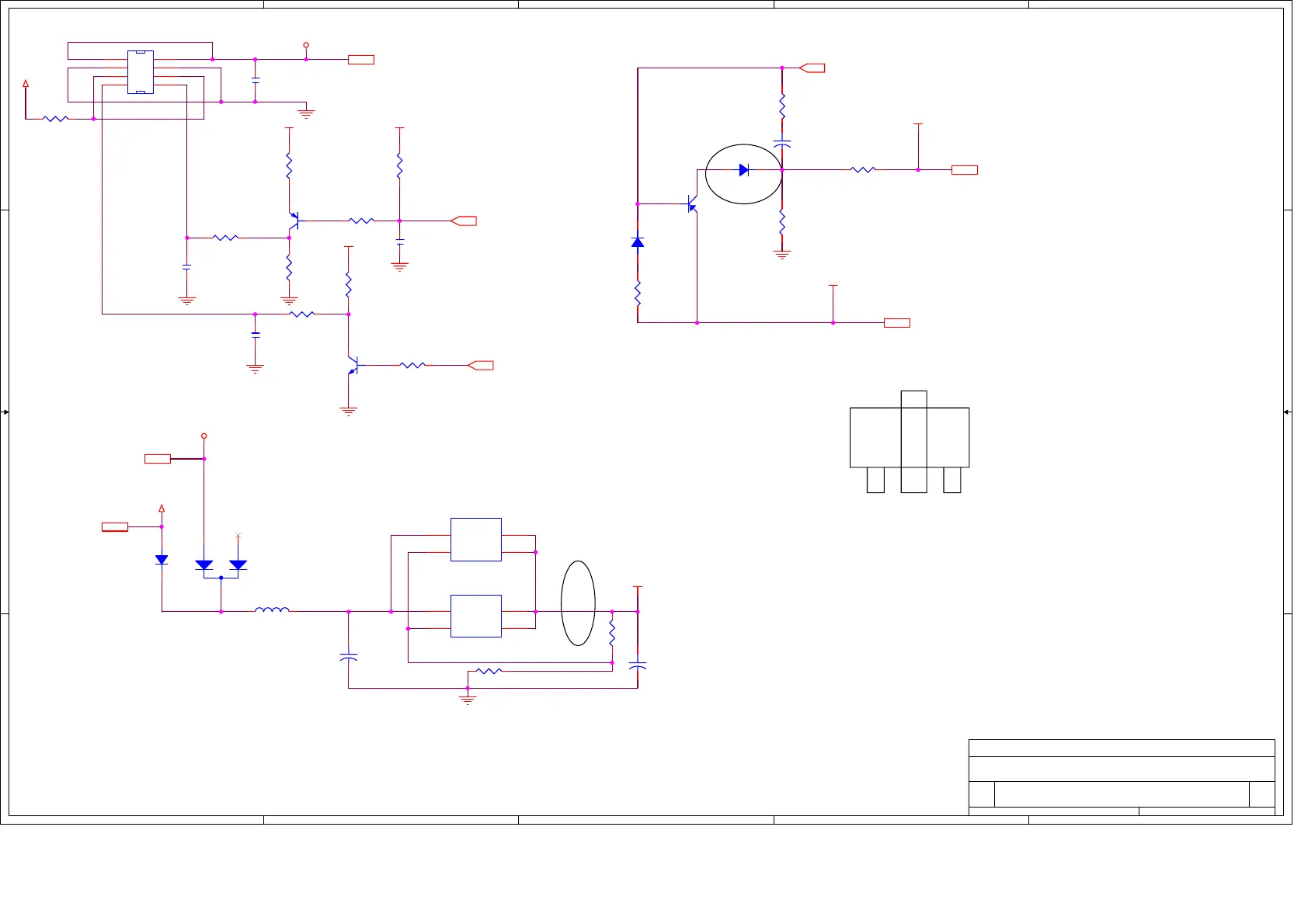
Task: Select the single diode below the triangle power symbol
Action: [162, 560]
